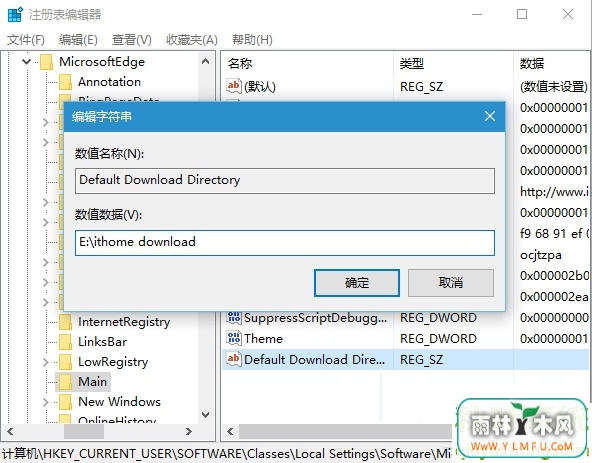Select the Annotation key in tree
592x463 pixels.
109,82
